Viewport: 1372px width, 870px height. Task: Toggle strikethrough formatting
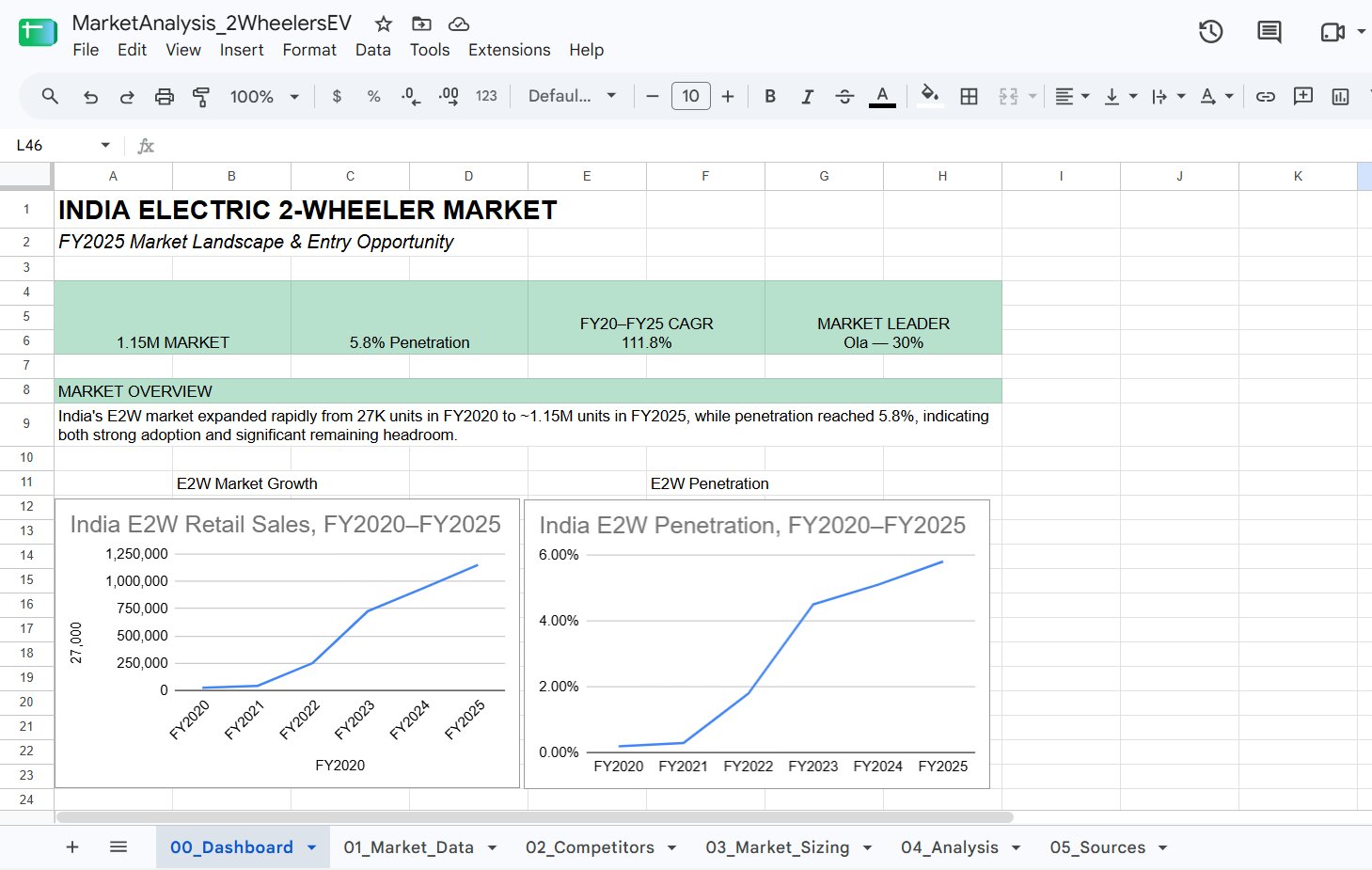[844, 96]
